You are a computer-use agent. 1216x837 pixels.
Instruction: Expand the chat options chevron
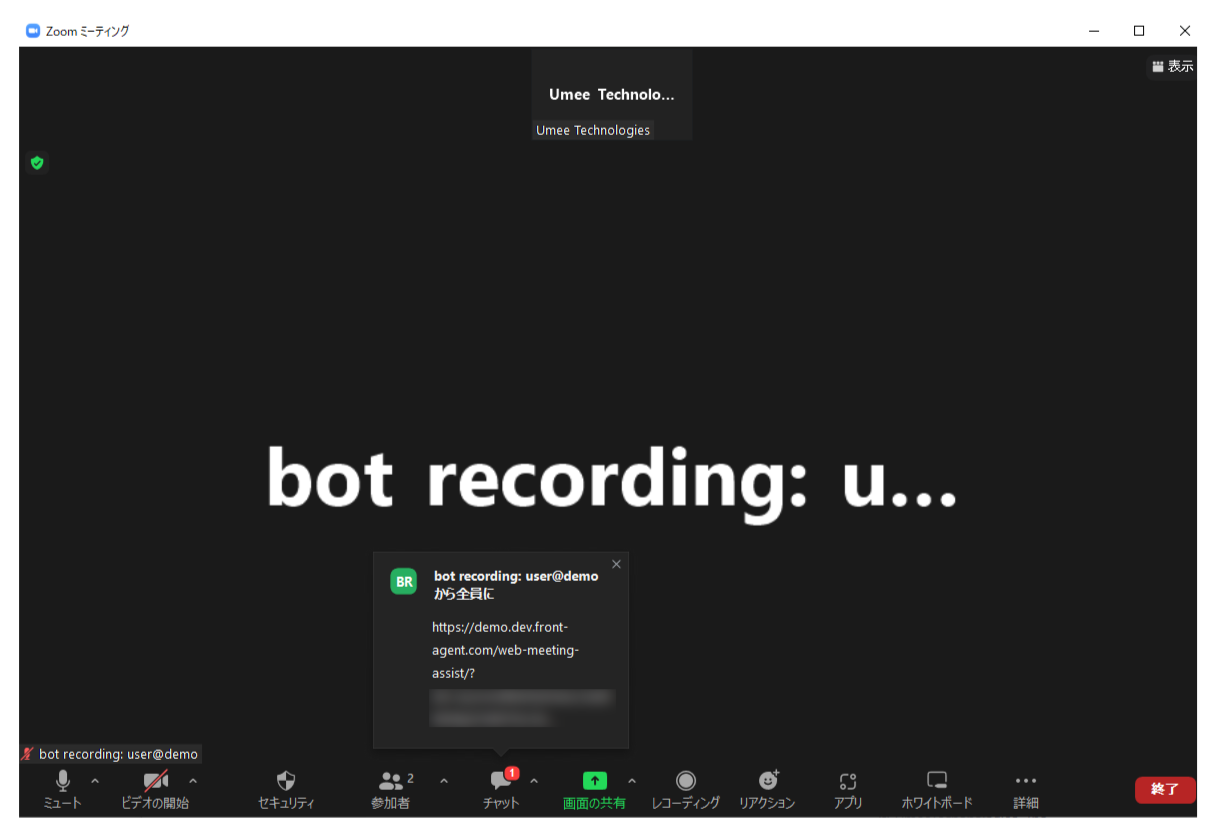click(x=534, y=781)
